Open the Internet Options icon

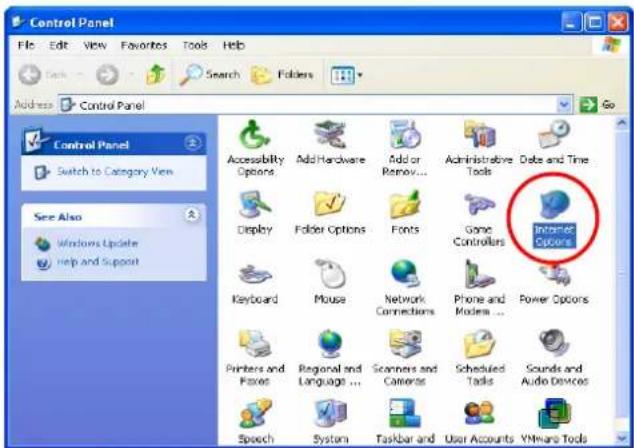click(x=554, y=218)
